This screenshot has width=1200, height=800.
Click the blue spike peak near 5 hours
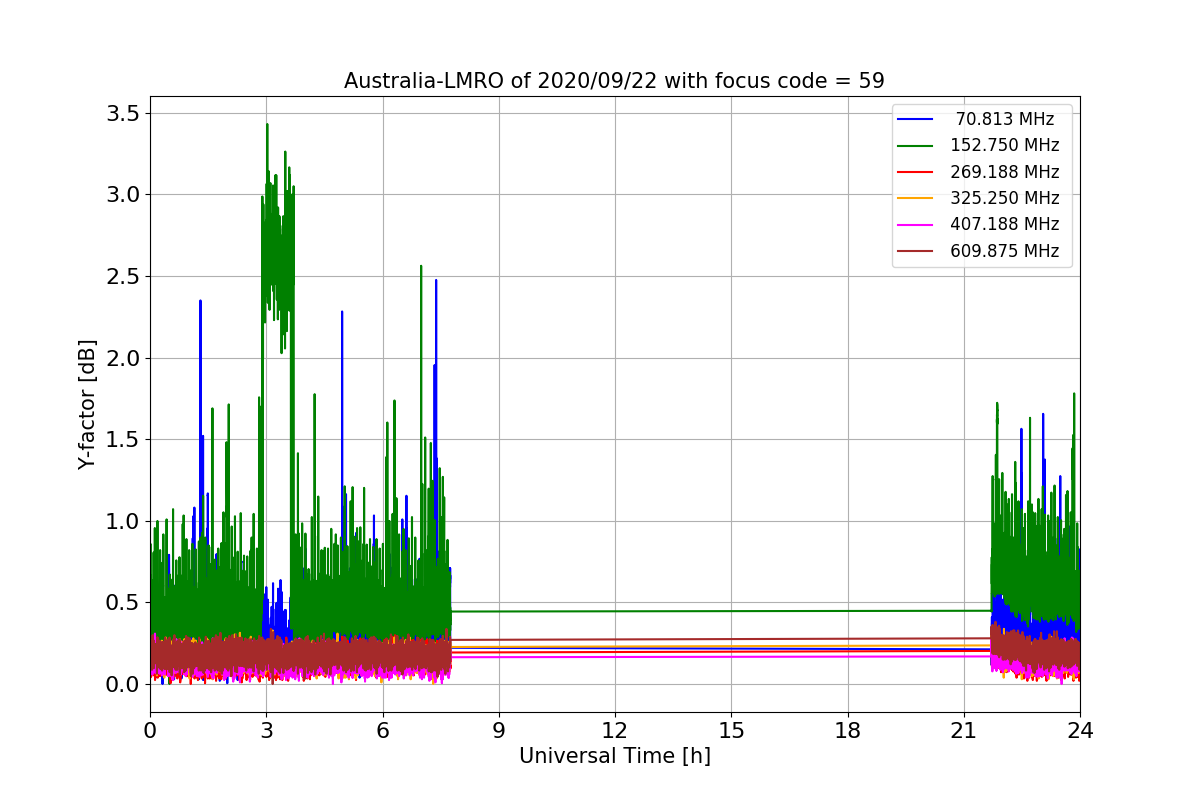[x=342, y=313]
